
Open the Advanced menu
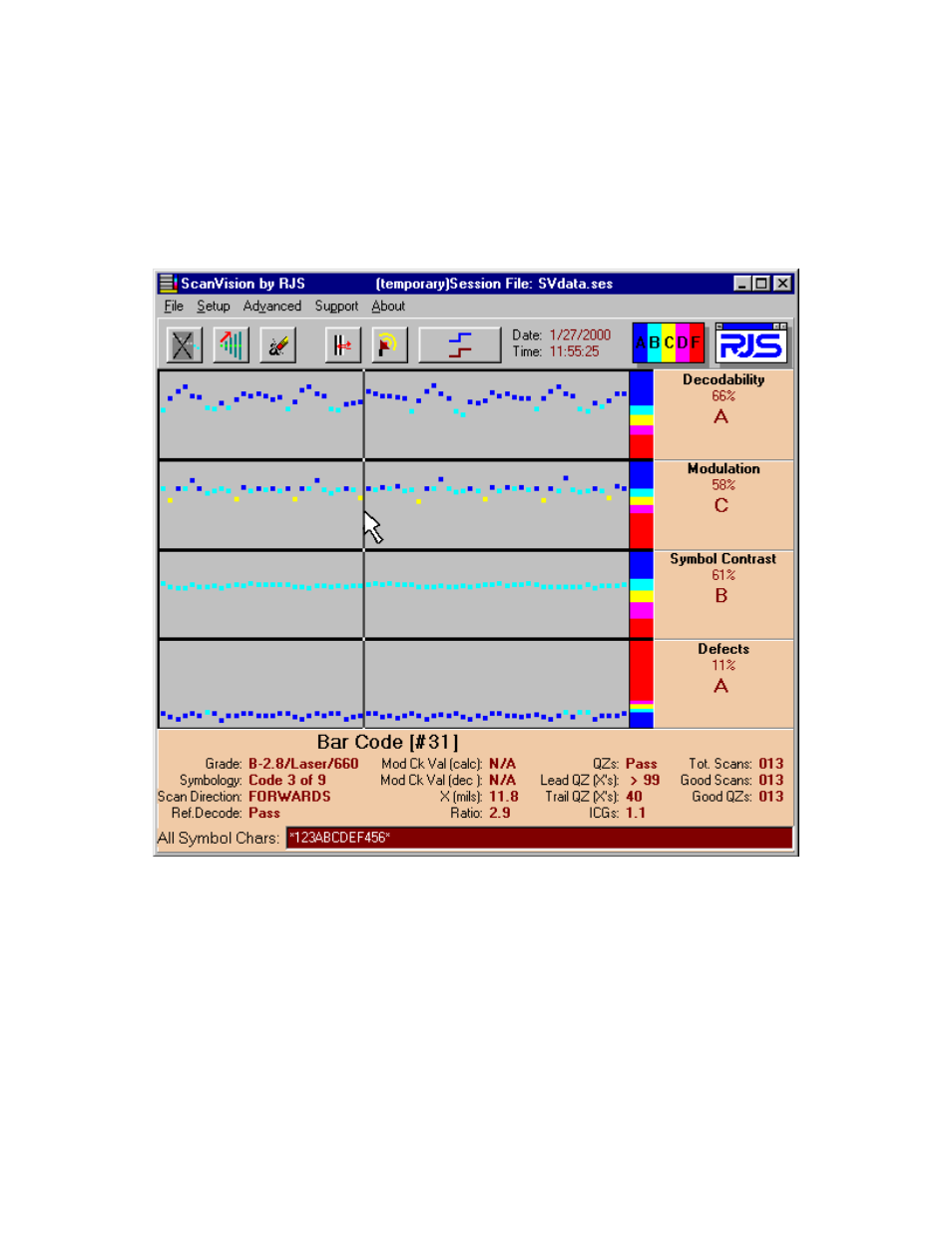(272, 307)
